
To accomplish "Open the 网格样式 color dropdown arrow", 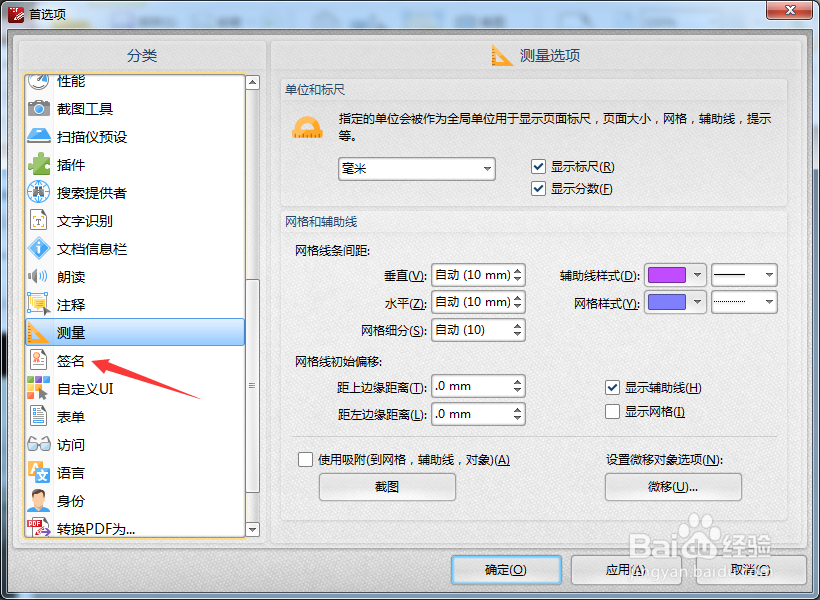I will click(x=697, y=302).
